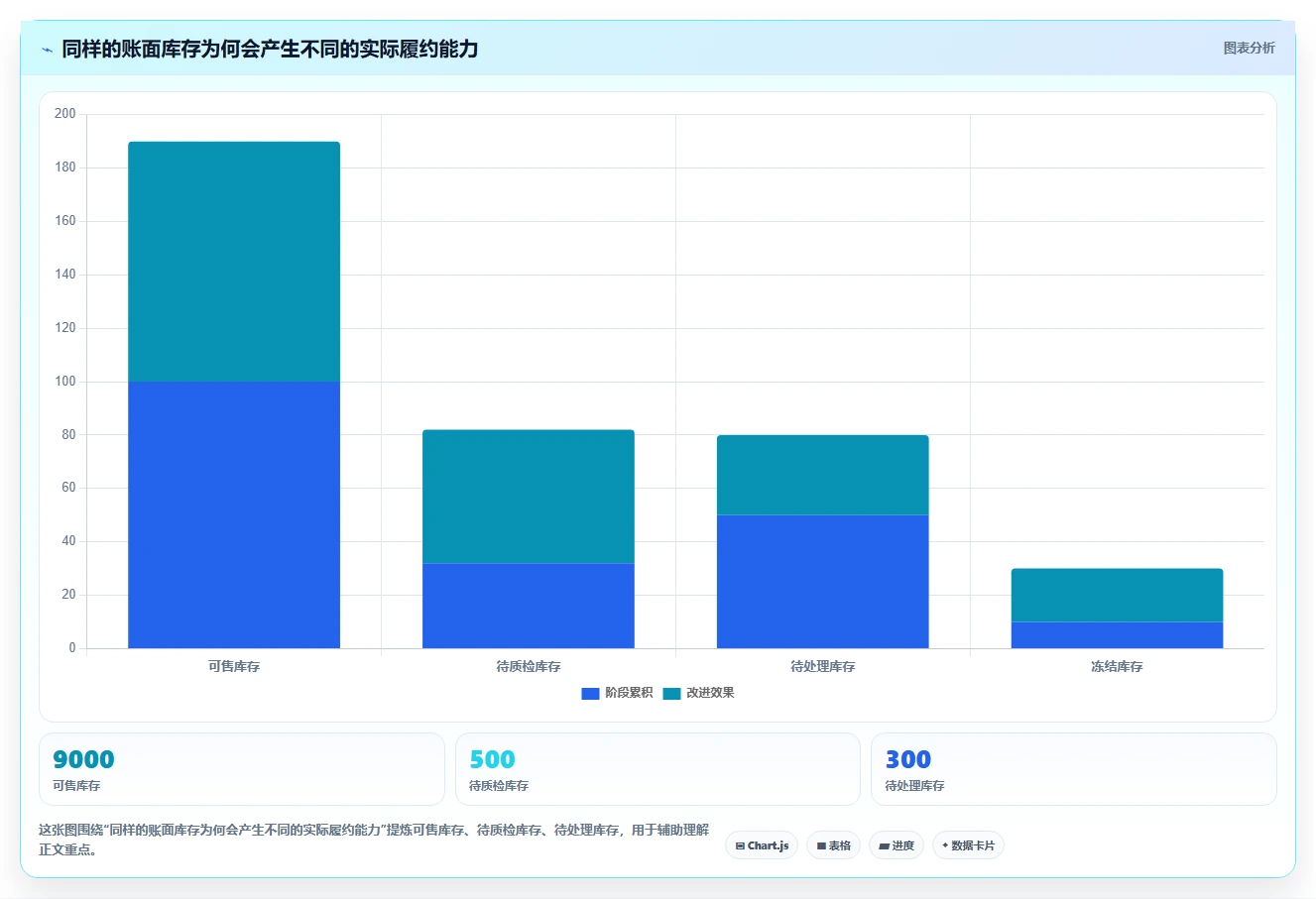Click the lightning icon beside the title

pos(47,50)
